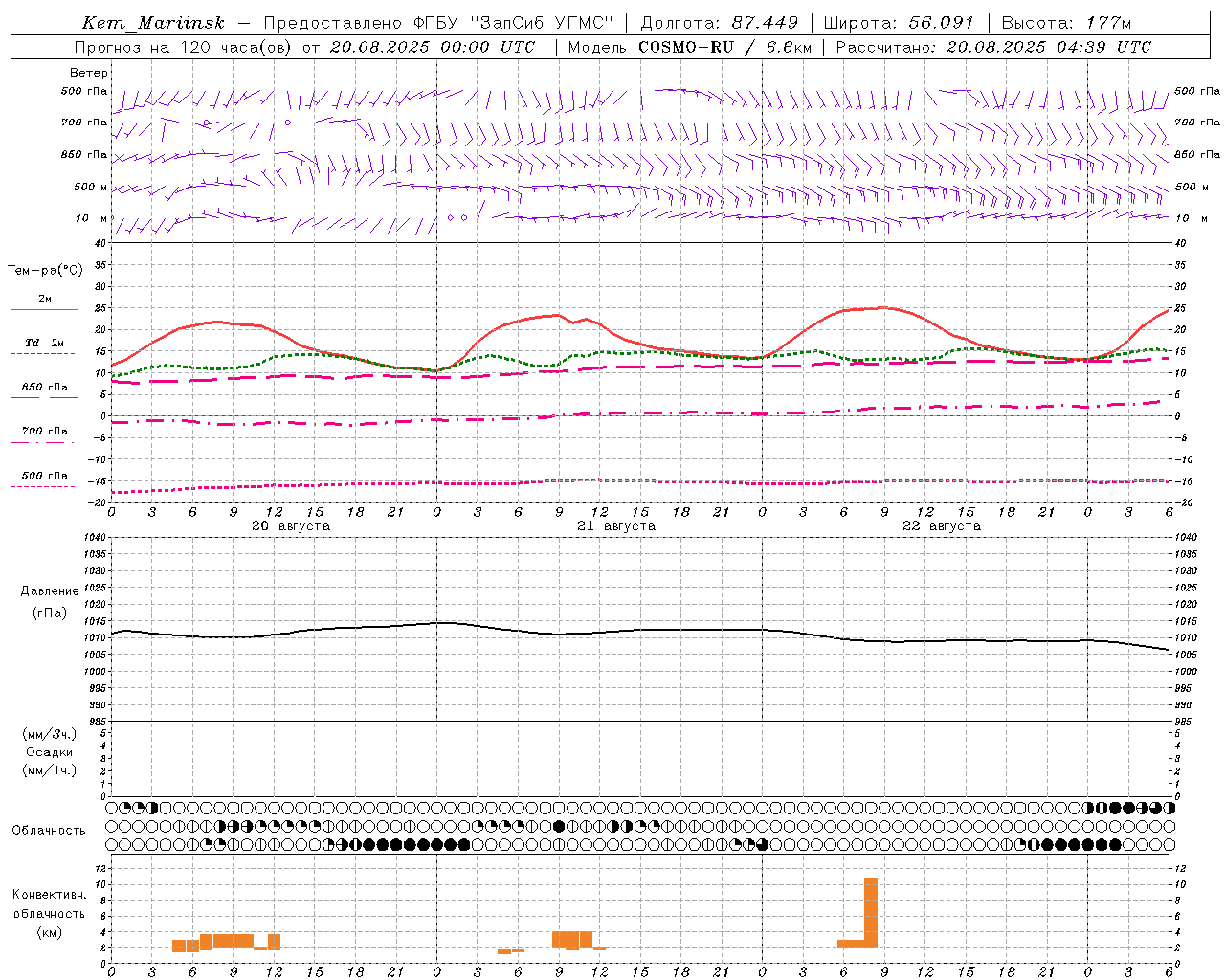Click the 'Облачность' cloud cover label
This screenshot has width=1225, height=980.
coord(49,831)
